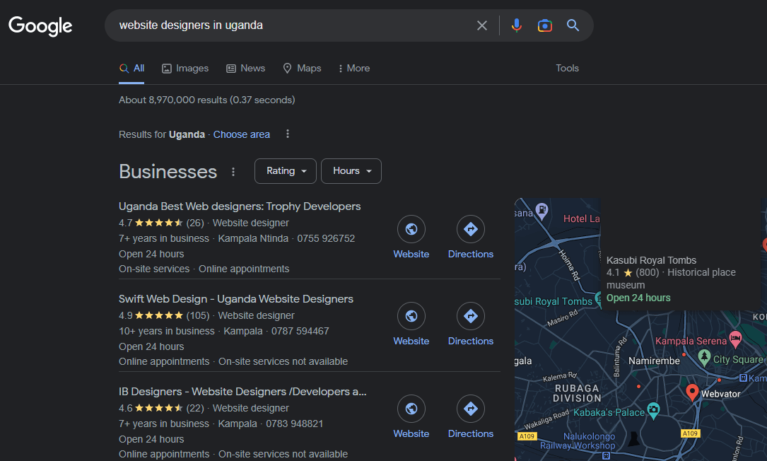767x461 pixels.
Task: Expand the Rating filter dropdown
Action: click(285, 171)
